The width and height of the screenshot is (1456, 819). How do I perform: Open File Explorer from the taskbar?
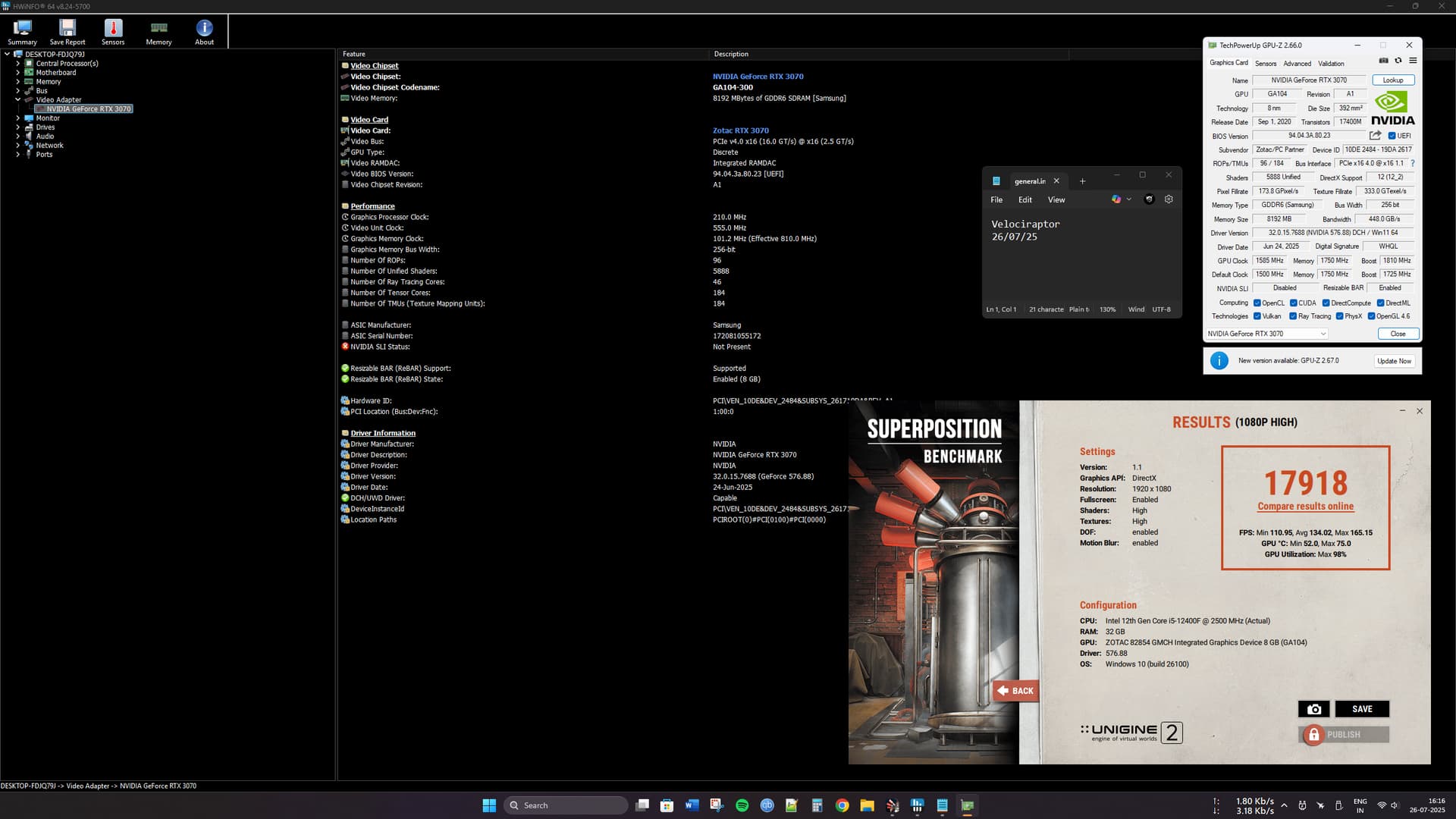tap(867, 805)
